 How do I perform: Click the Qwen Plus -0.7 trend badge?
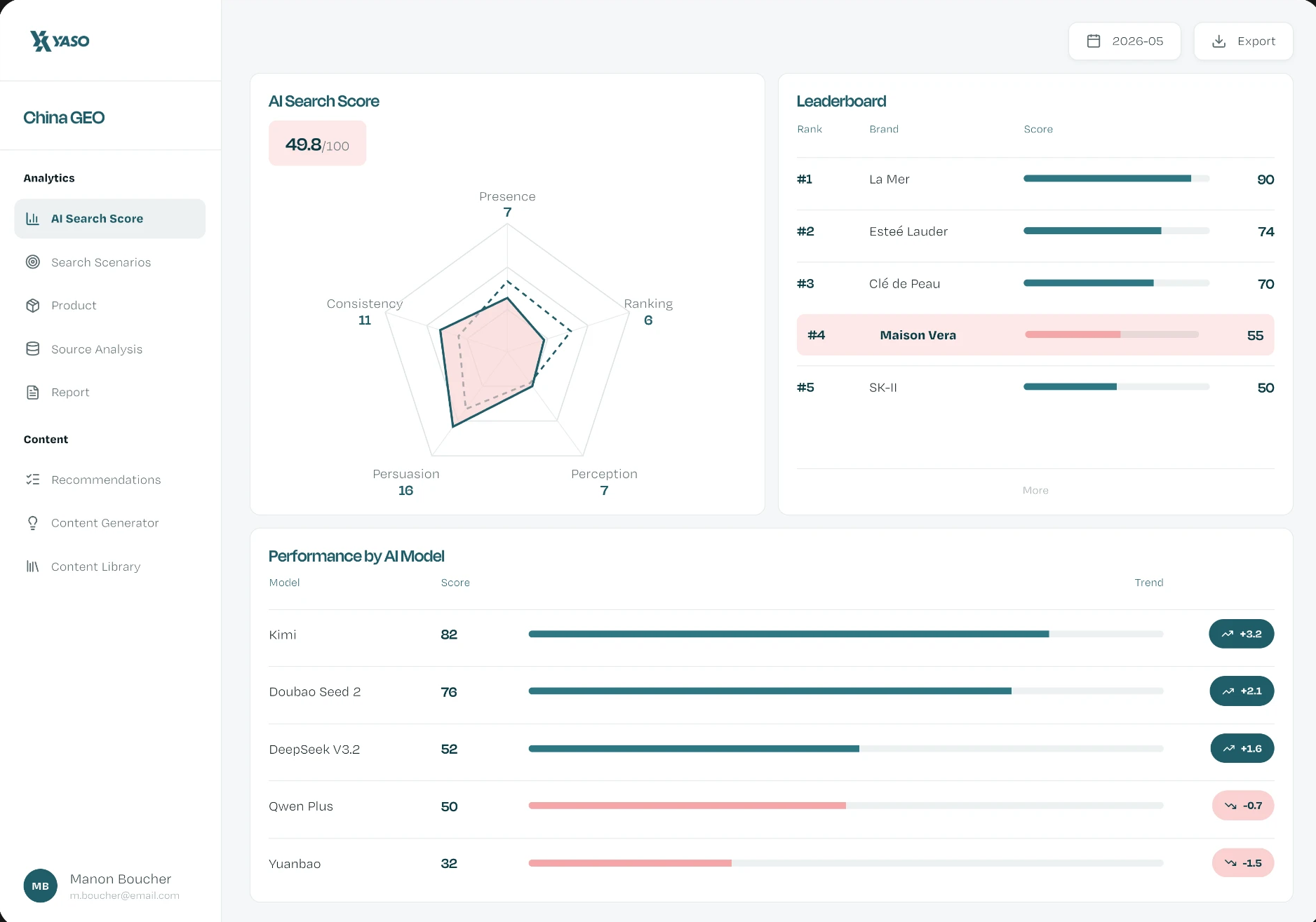pyautogui.click(x=1243, y=806)
